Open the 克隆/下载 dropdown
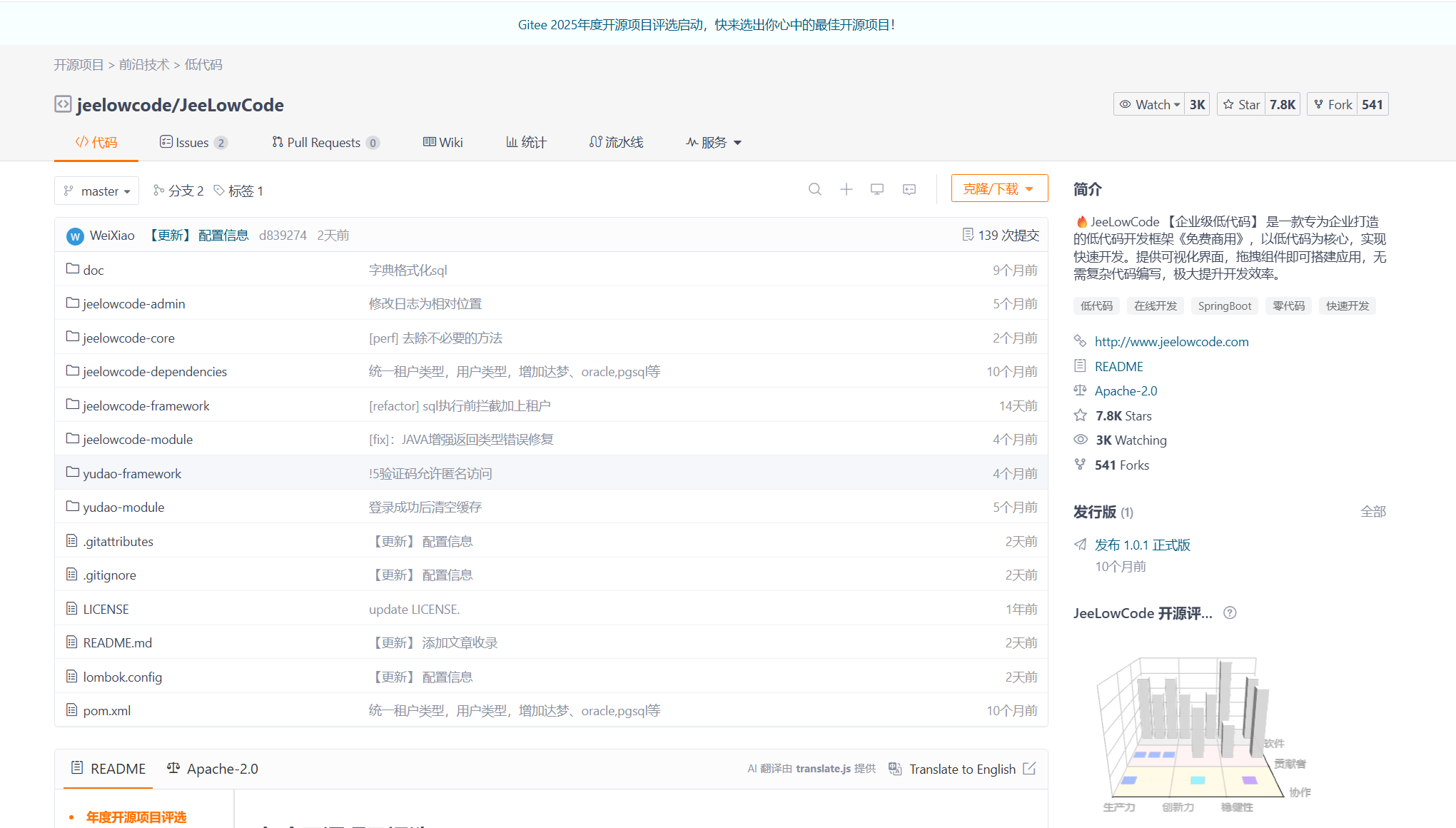The image size is (1456, 828). coord(999,188)
